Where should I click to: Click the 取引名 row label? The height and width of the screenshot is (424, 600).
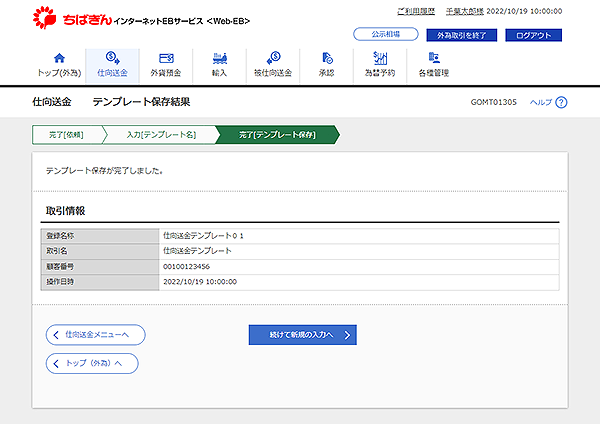pos(57,251)
